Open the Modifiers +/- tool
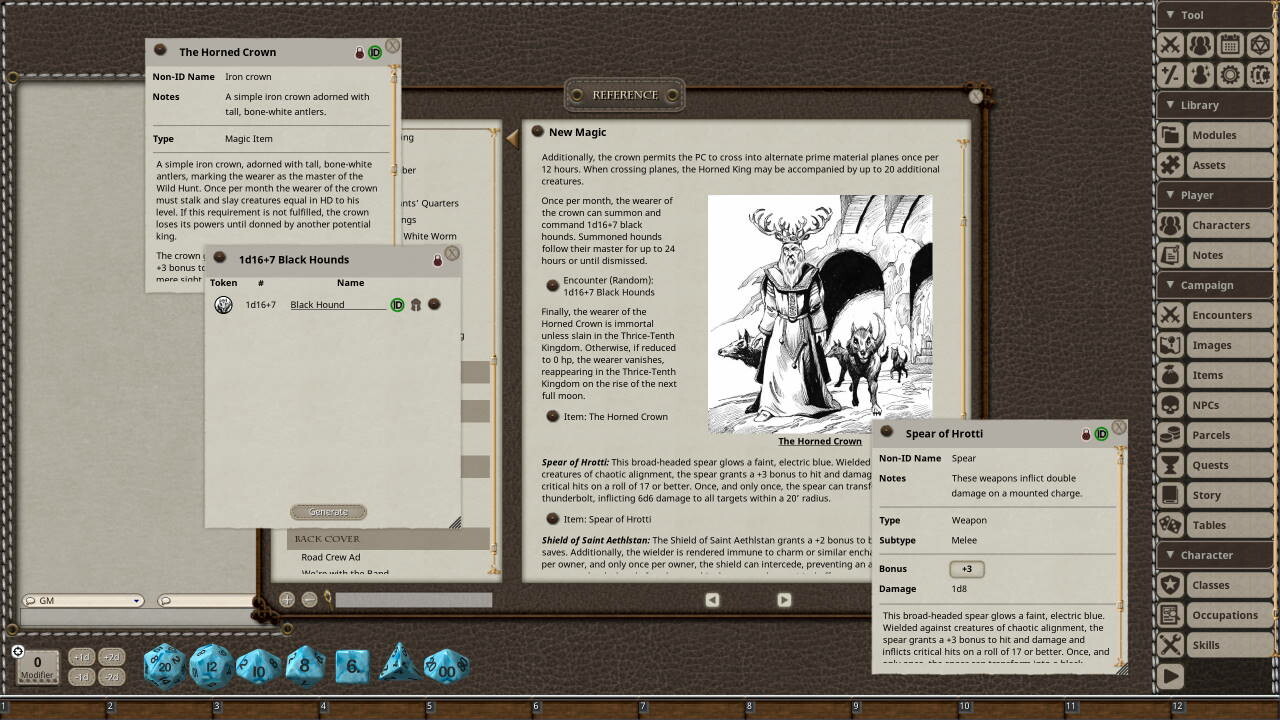The width and height of the screenshot is (1280, 720). tap(1170, 74)
